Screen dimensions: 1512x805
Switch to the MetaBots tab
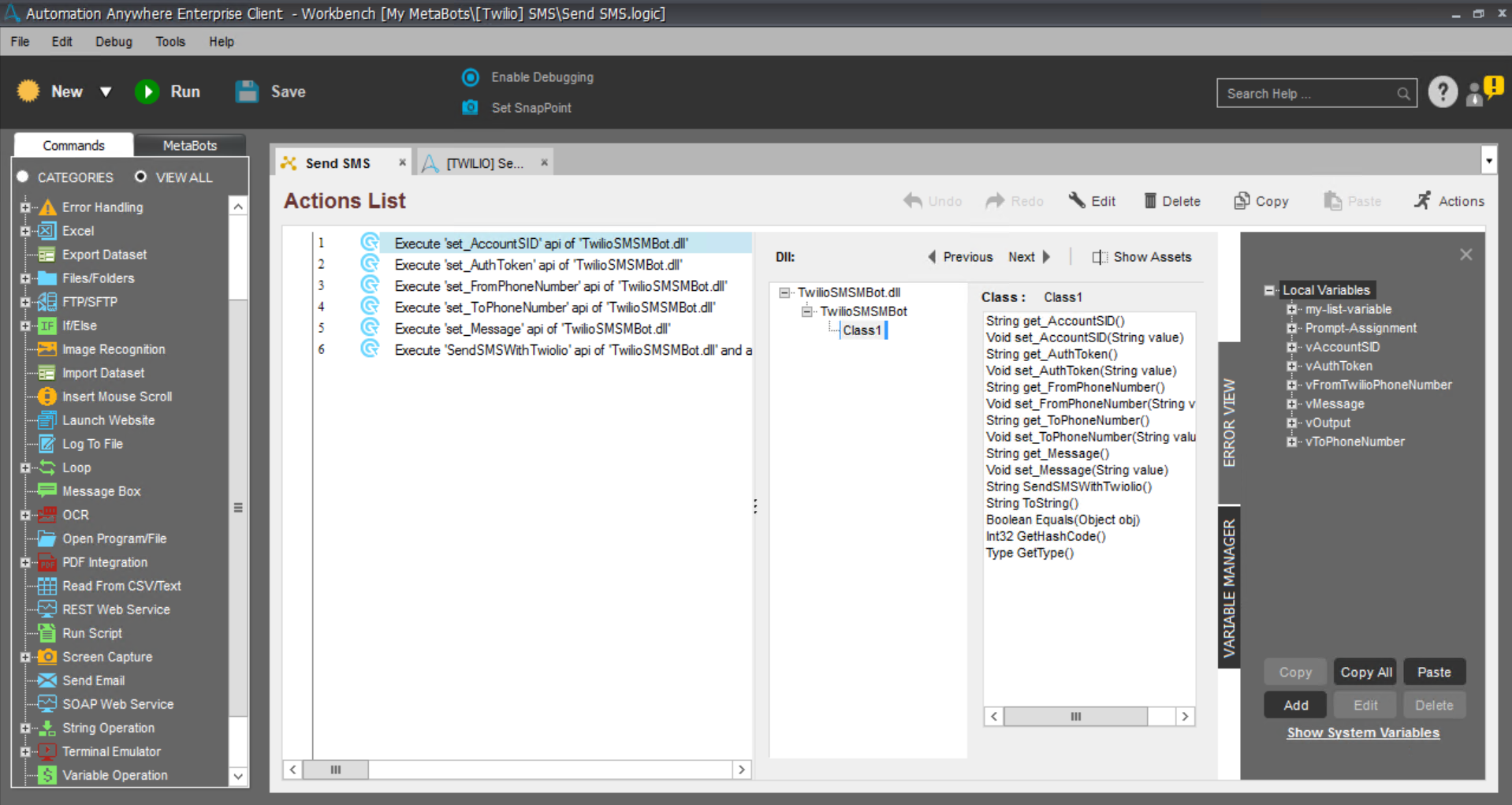(x=189, y=145)
